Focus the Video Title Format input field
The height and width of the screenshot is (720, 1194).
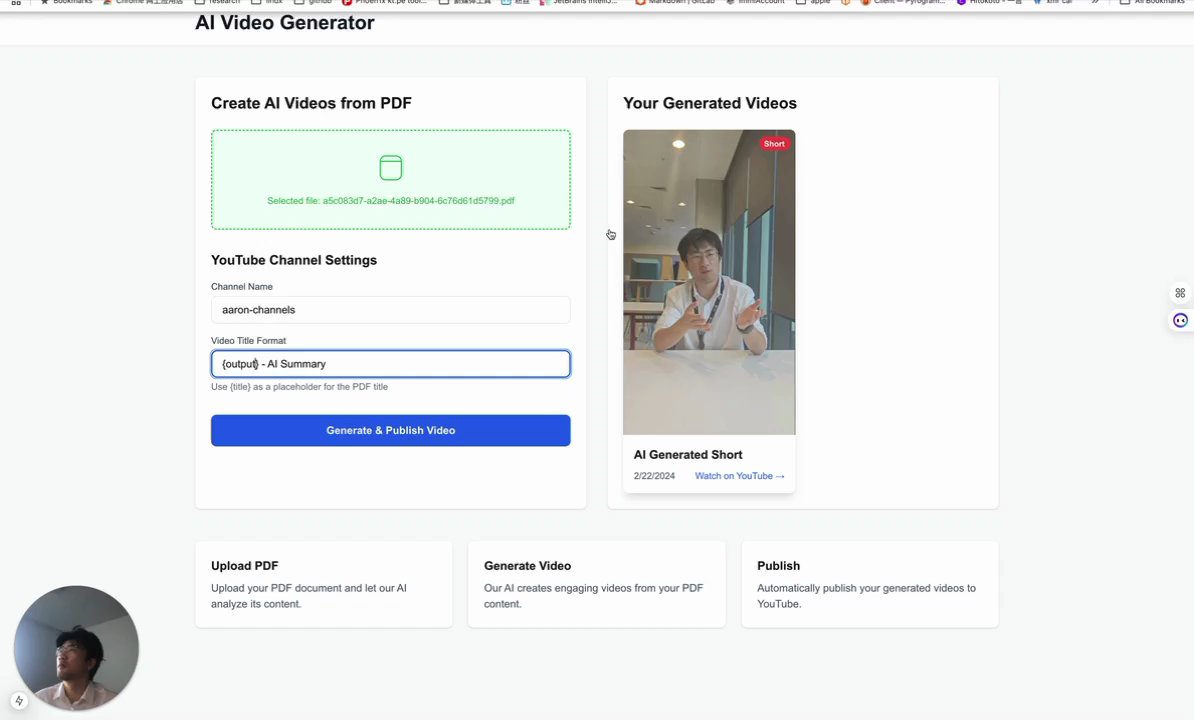[391, 364]
